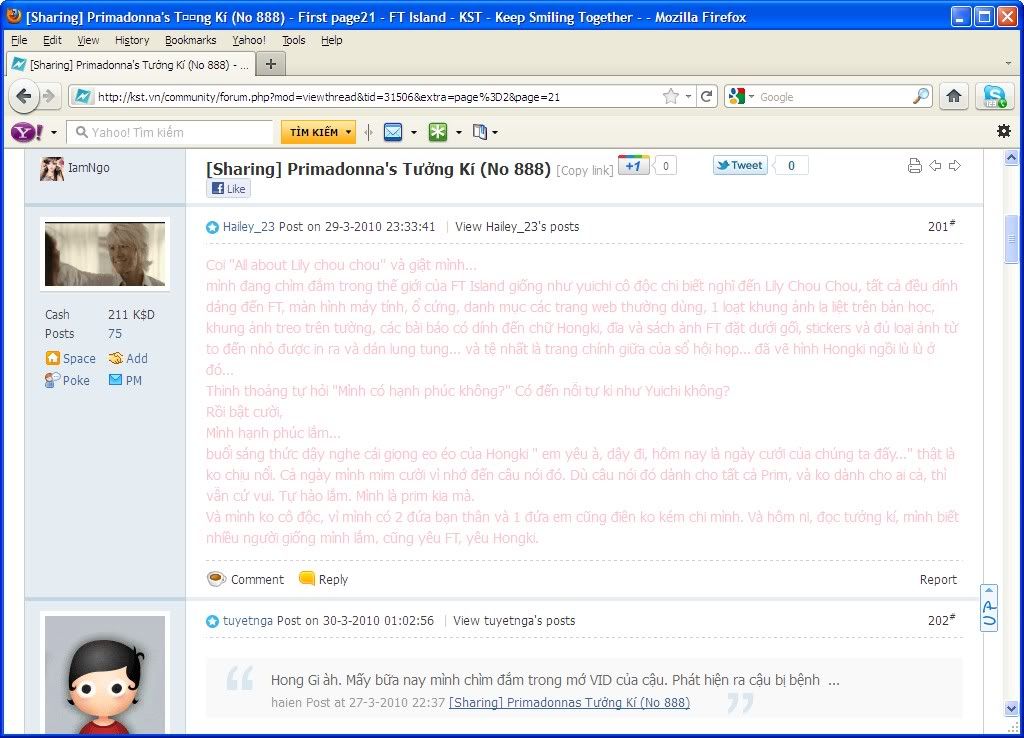Expand the green asterisk dropdown arrow
This screenshot has width=1024, height=738.
(x=458, y=133)
